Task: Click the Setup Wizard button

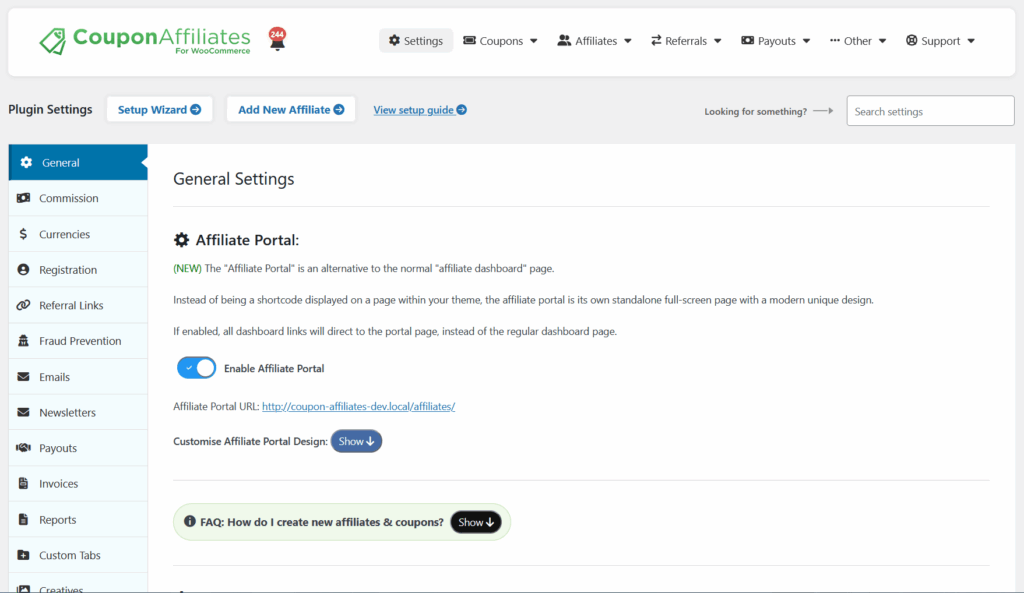Action: [159, 110]
